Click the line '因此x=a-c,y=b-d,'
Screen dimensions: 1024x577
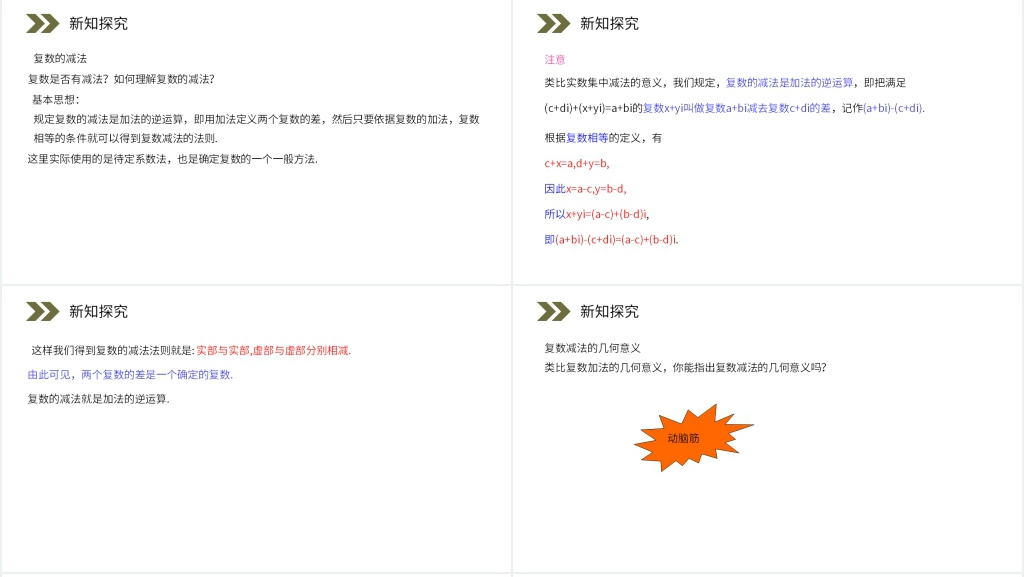click(585, 189)
